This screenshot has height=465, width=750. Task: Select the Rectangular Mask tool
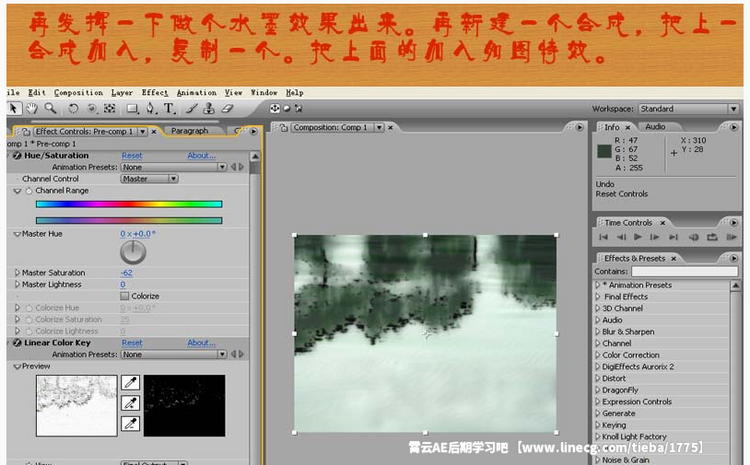pyautogui.click(x=132, y=109)
